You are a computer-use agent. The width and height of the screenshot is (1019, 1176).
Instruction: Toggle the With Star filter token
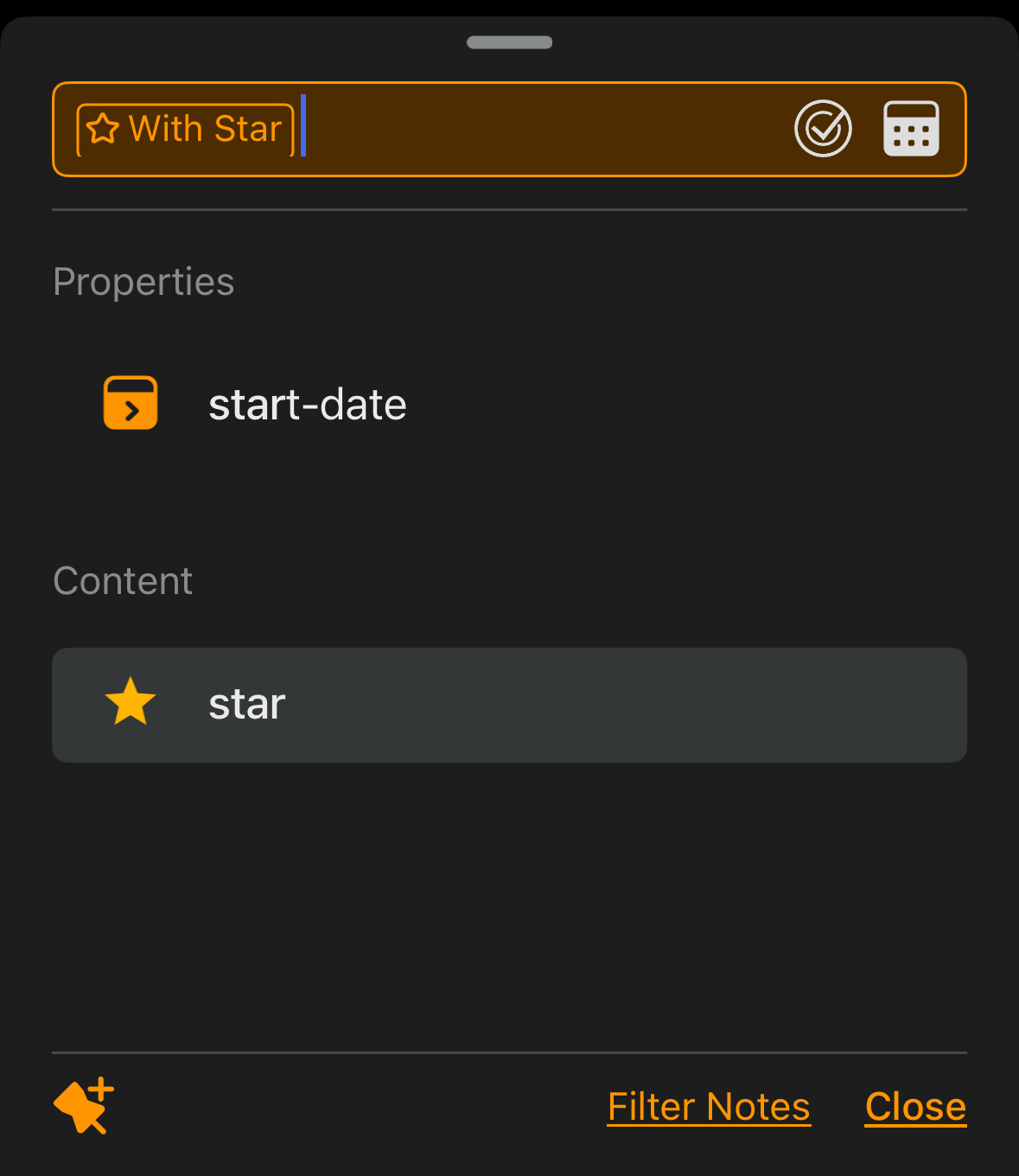tap(184, 128)
